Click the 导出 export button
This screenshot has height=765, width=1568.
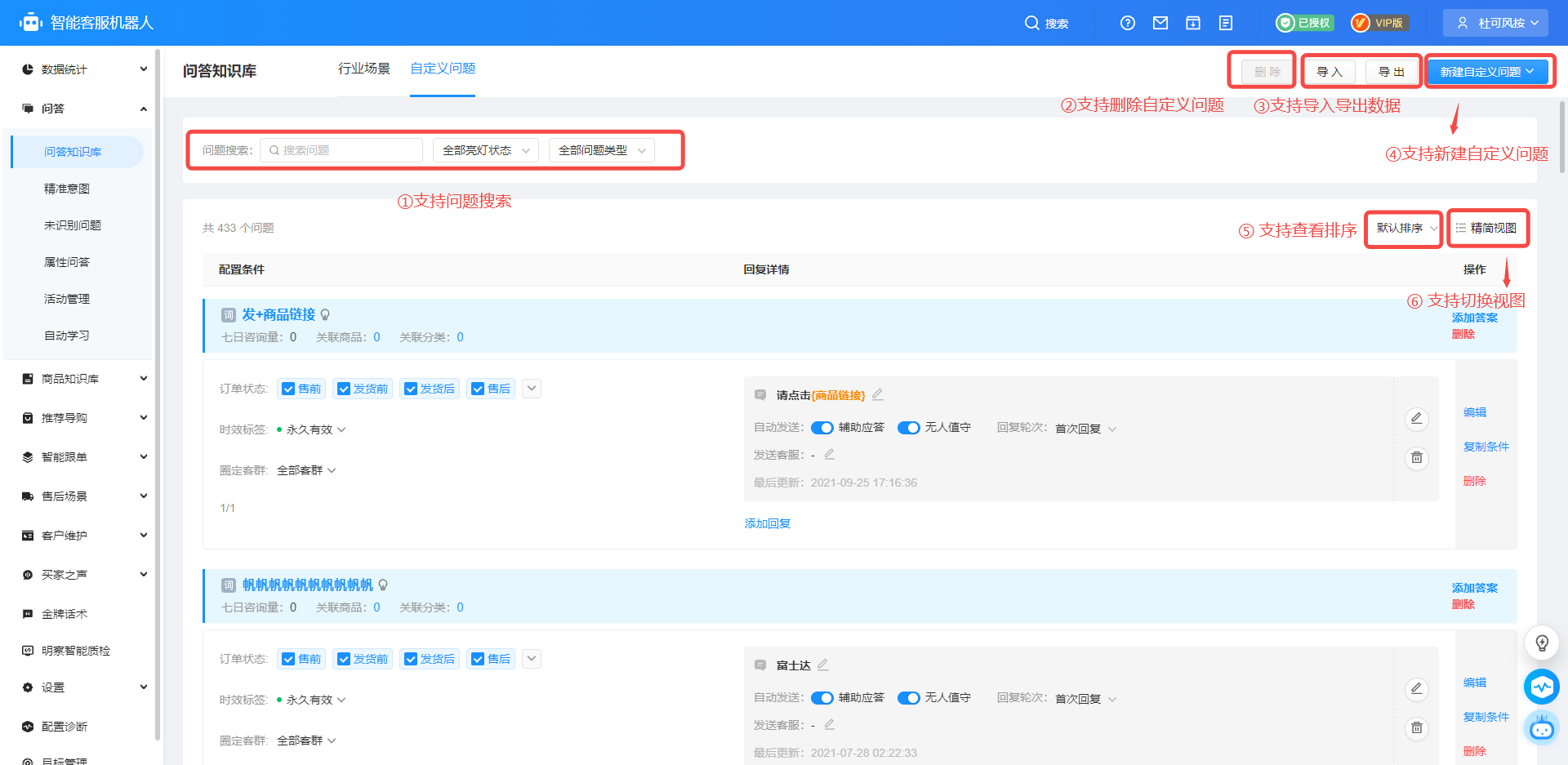1392,72
